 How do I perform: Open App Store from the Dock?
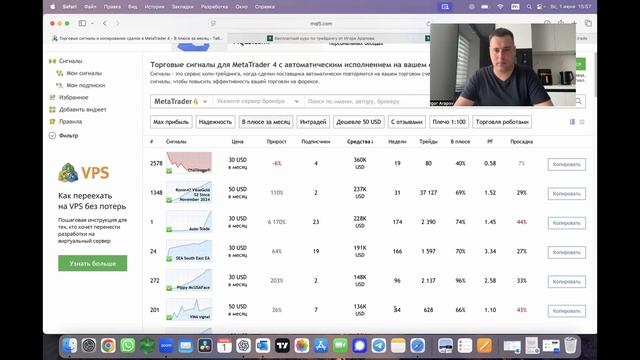tap(321, 346)
